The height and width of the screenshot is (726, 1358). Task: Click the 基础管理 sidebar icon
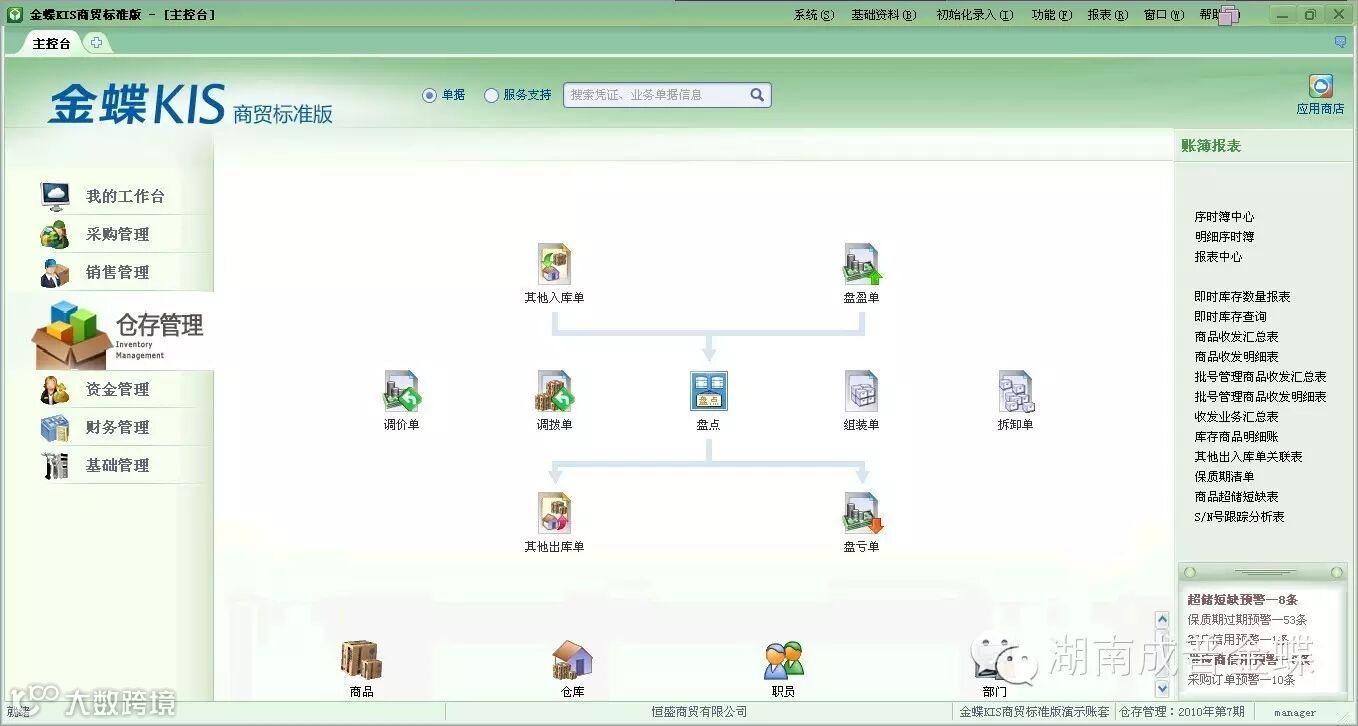click(54, 465)
